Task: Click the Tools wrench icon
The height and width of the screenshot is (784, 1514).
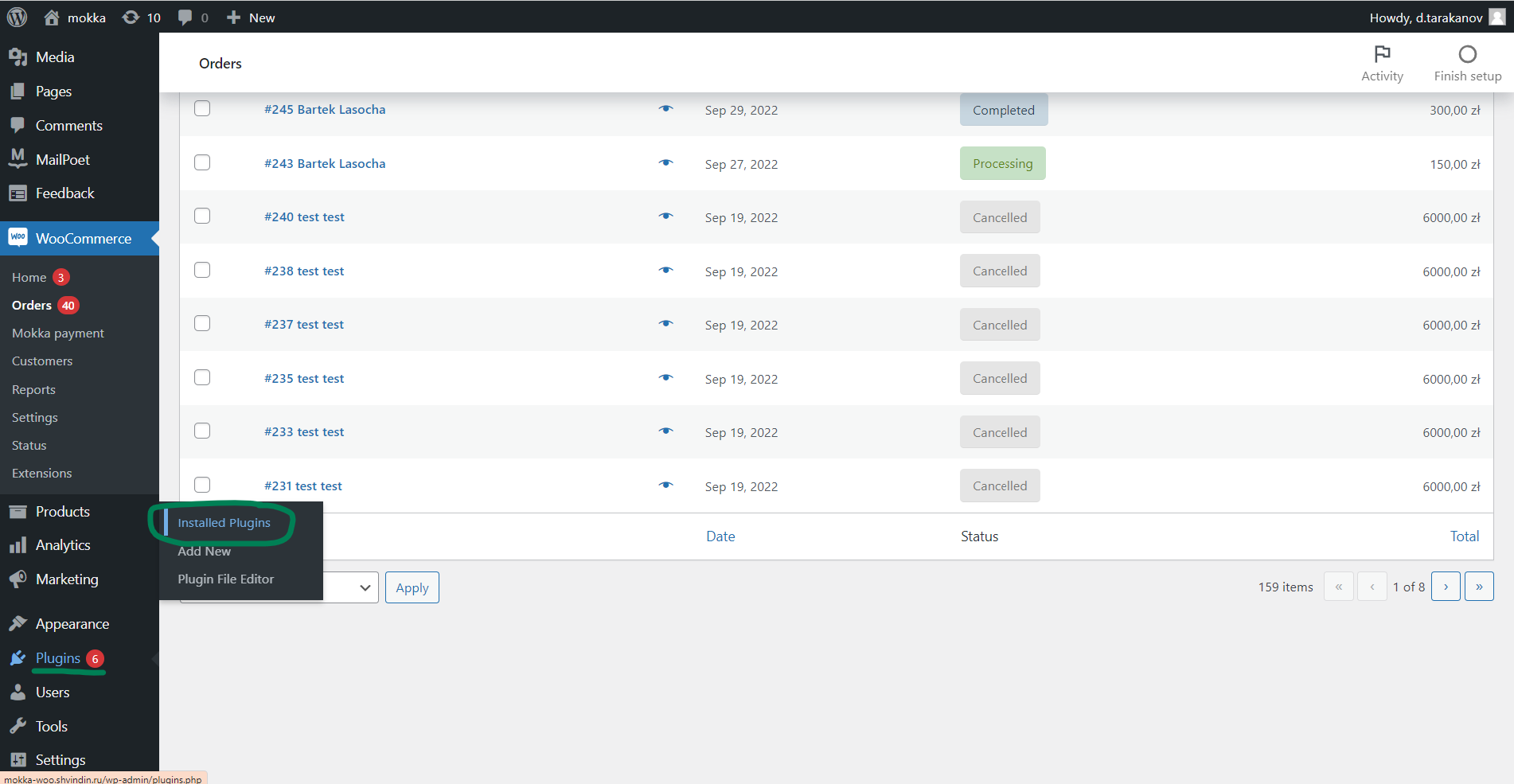Action: pos(18,726)
